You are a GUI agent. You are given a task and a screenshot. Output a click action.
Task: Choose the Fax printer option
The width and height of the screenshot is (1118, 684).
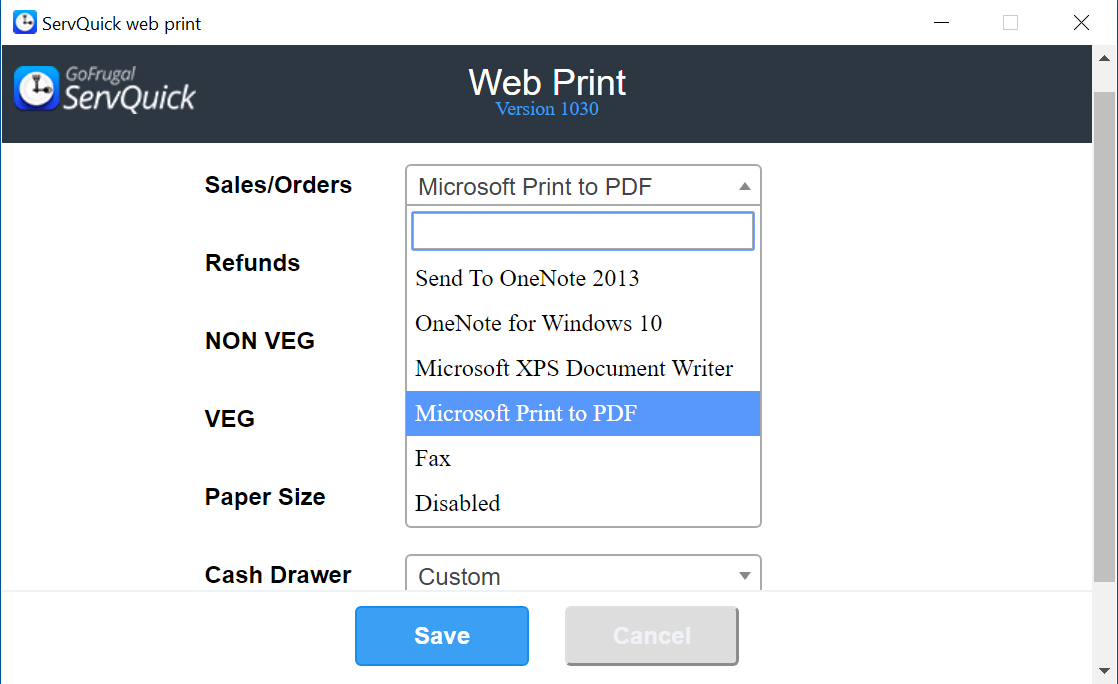tap(433, 458)
